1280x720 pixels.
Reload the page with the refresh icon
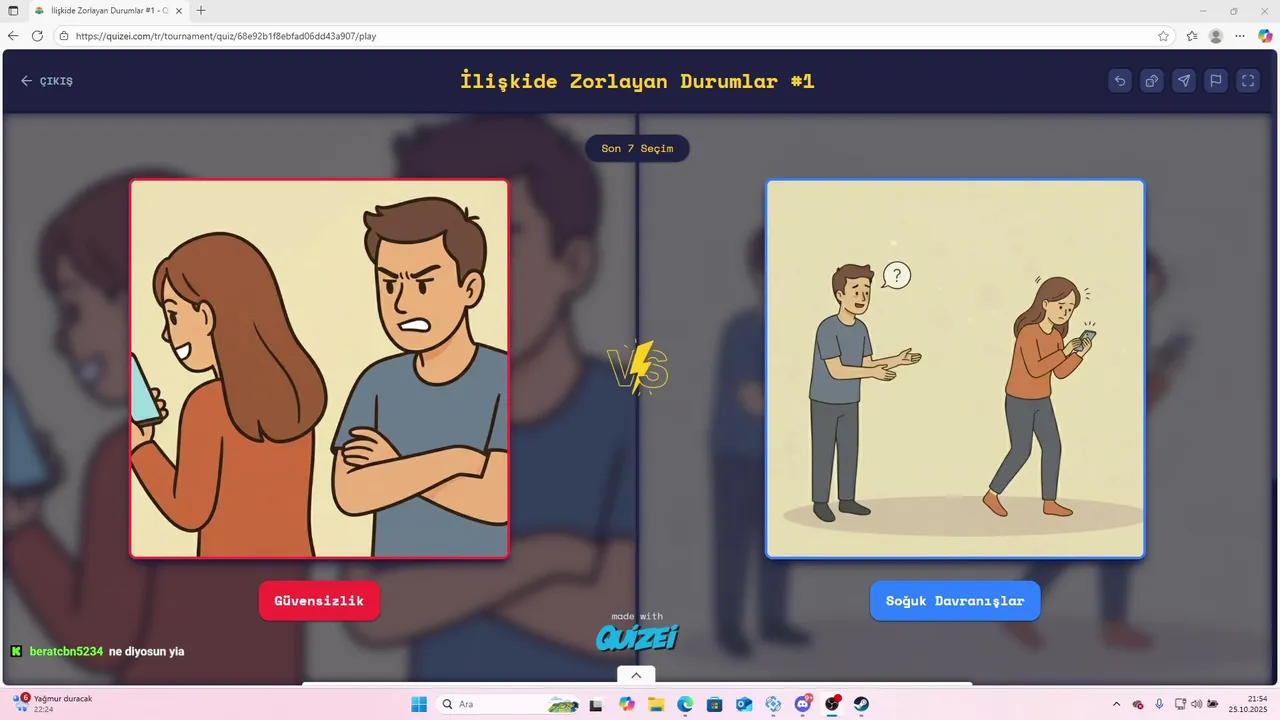(37, 36)
